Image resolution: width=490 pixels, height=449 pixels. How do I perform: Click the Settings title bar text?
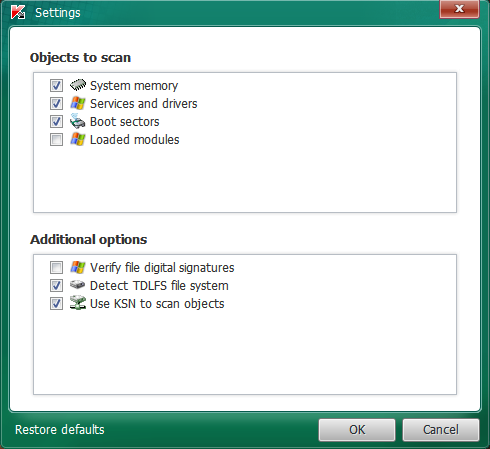click(x=58, y=13)
